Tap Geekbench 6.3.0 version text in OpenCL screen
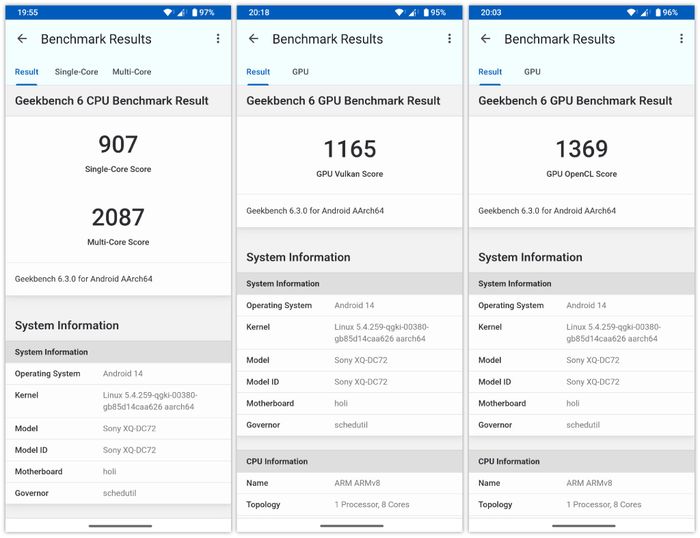The height and width of the screenshot is (538, 700). pyautogui.click(x=547, y=211)
